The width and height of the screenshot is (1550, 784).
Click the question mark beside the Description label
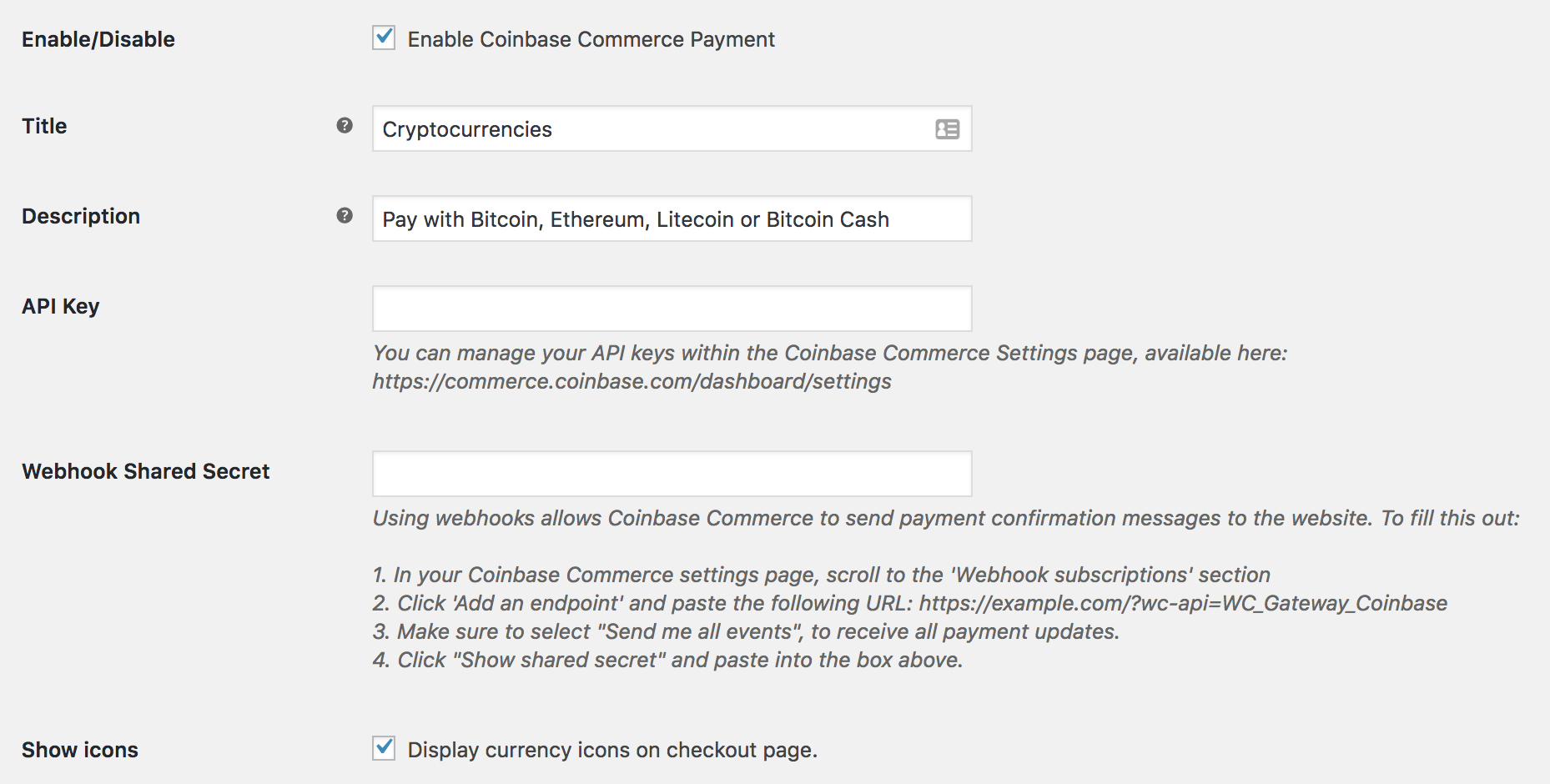(345, 218)
